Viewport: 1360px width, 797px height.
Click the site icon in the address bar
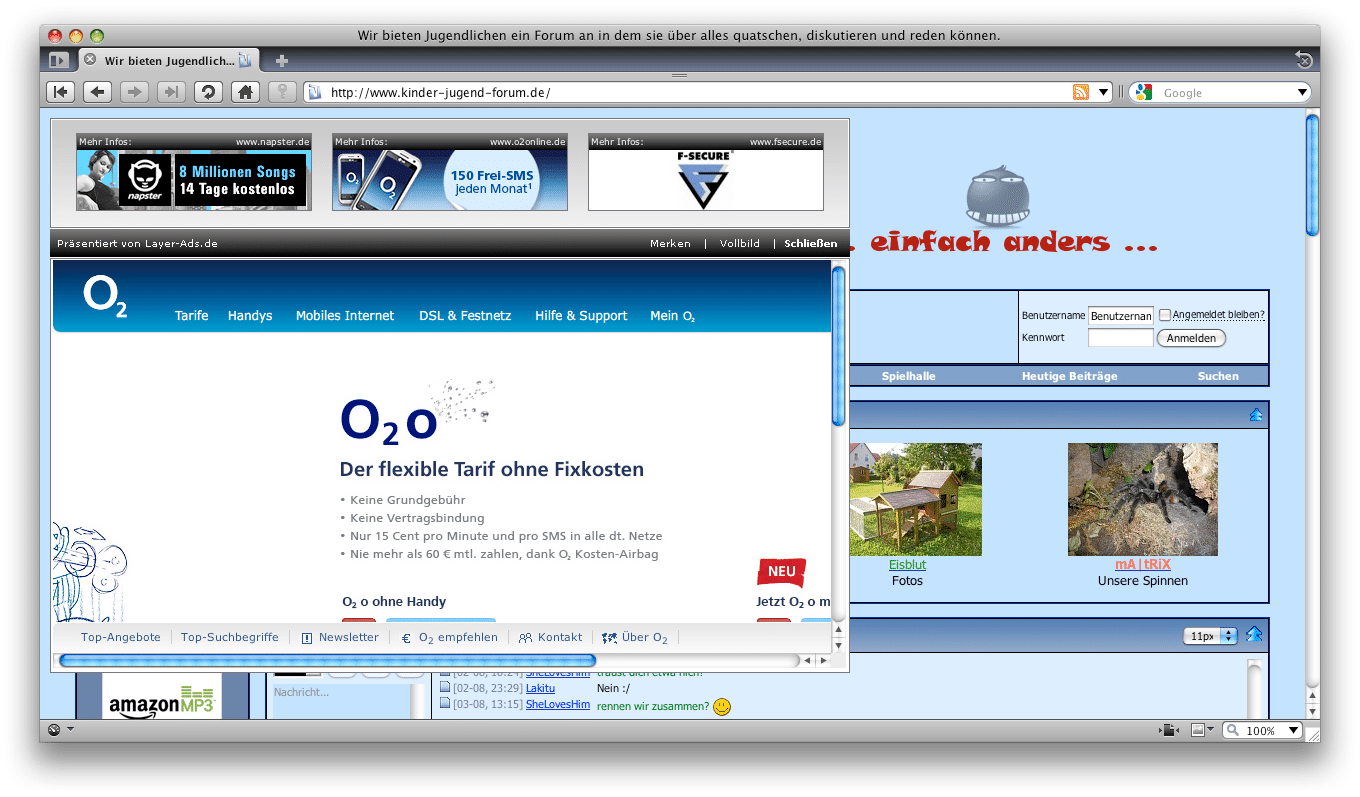315,92
